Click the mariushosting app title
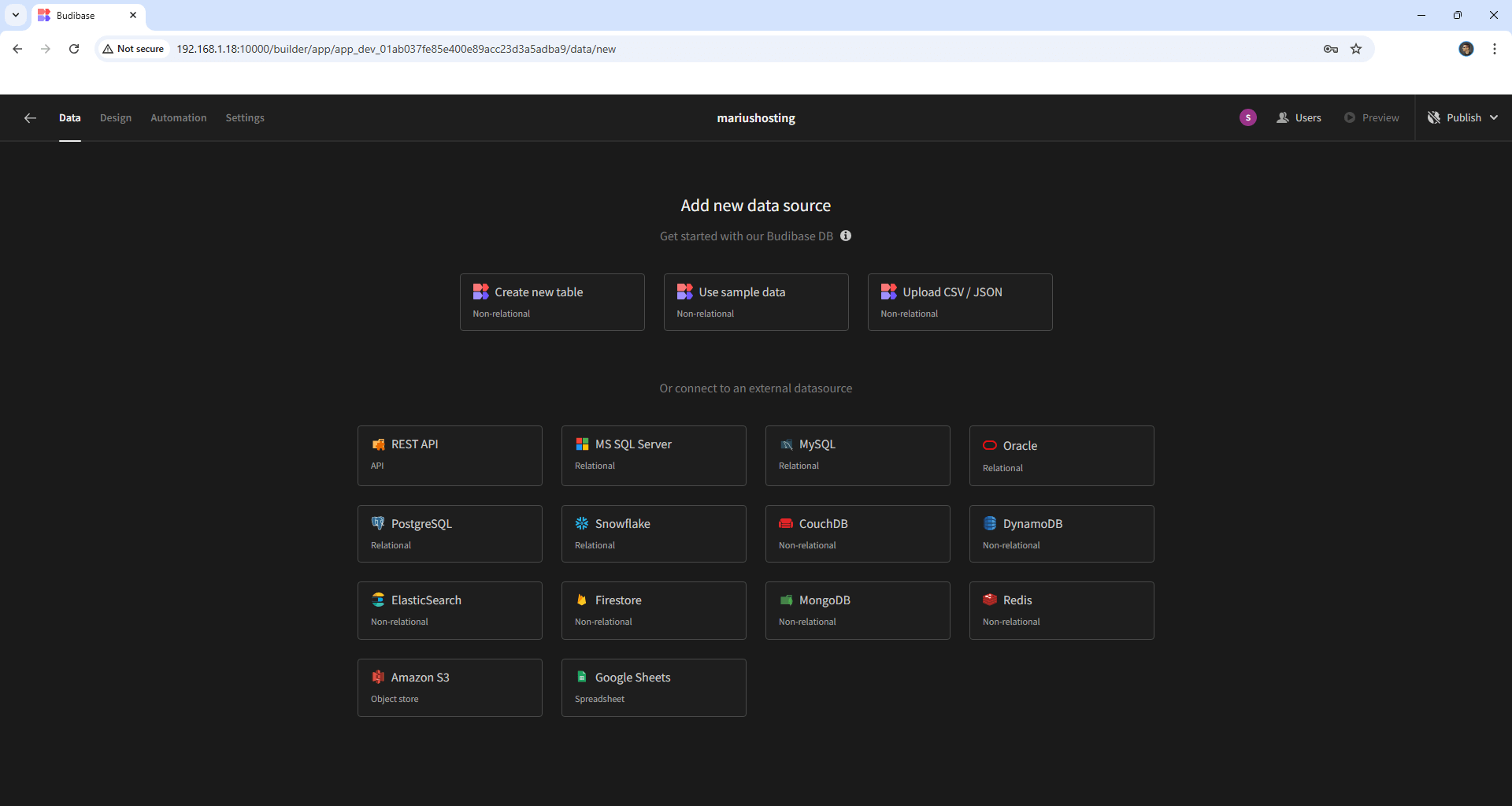The image size is (1512, 806). 756,118
